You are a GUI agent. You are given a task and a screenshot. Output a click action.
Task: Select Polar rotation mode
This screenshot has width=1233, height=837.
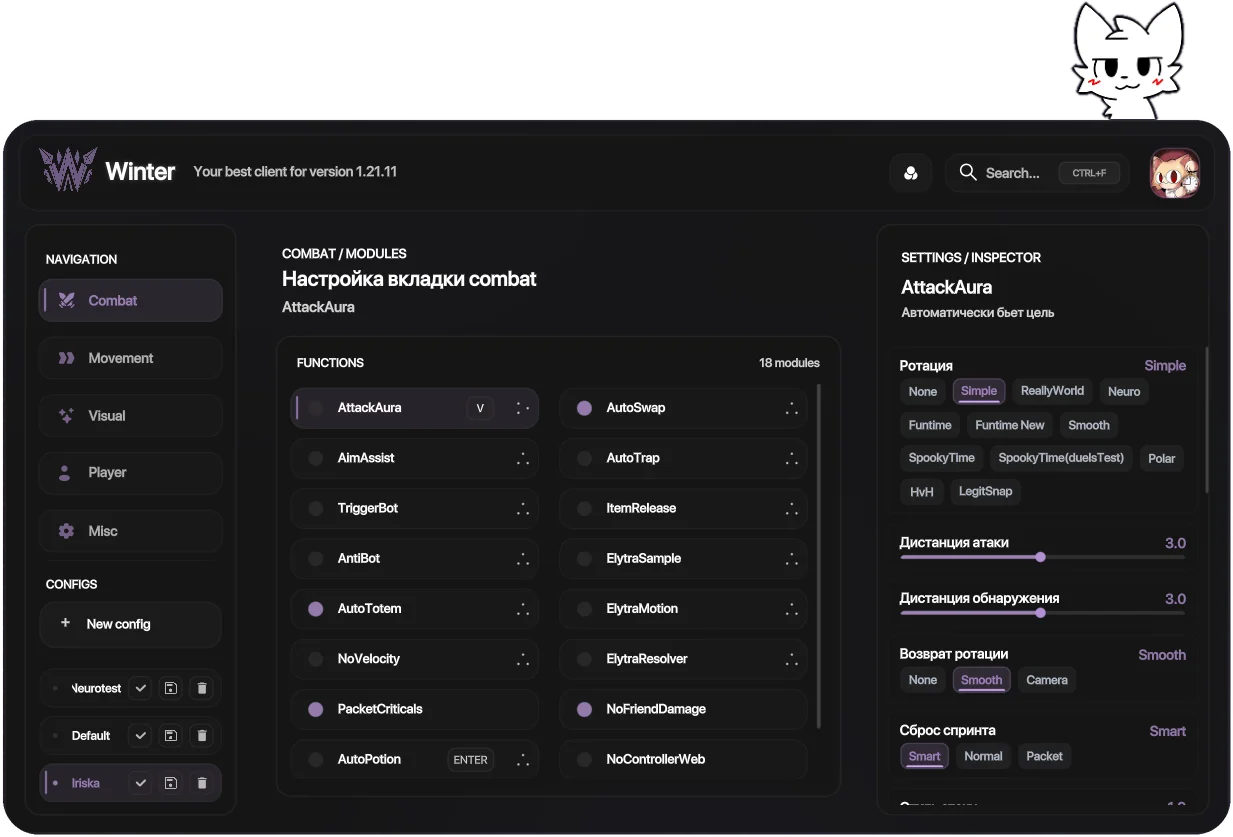[1162, 458]
